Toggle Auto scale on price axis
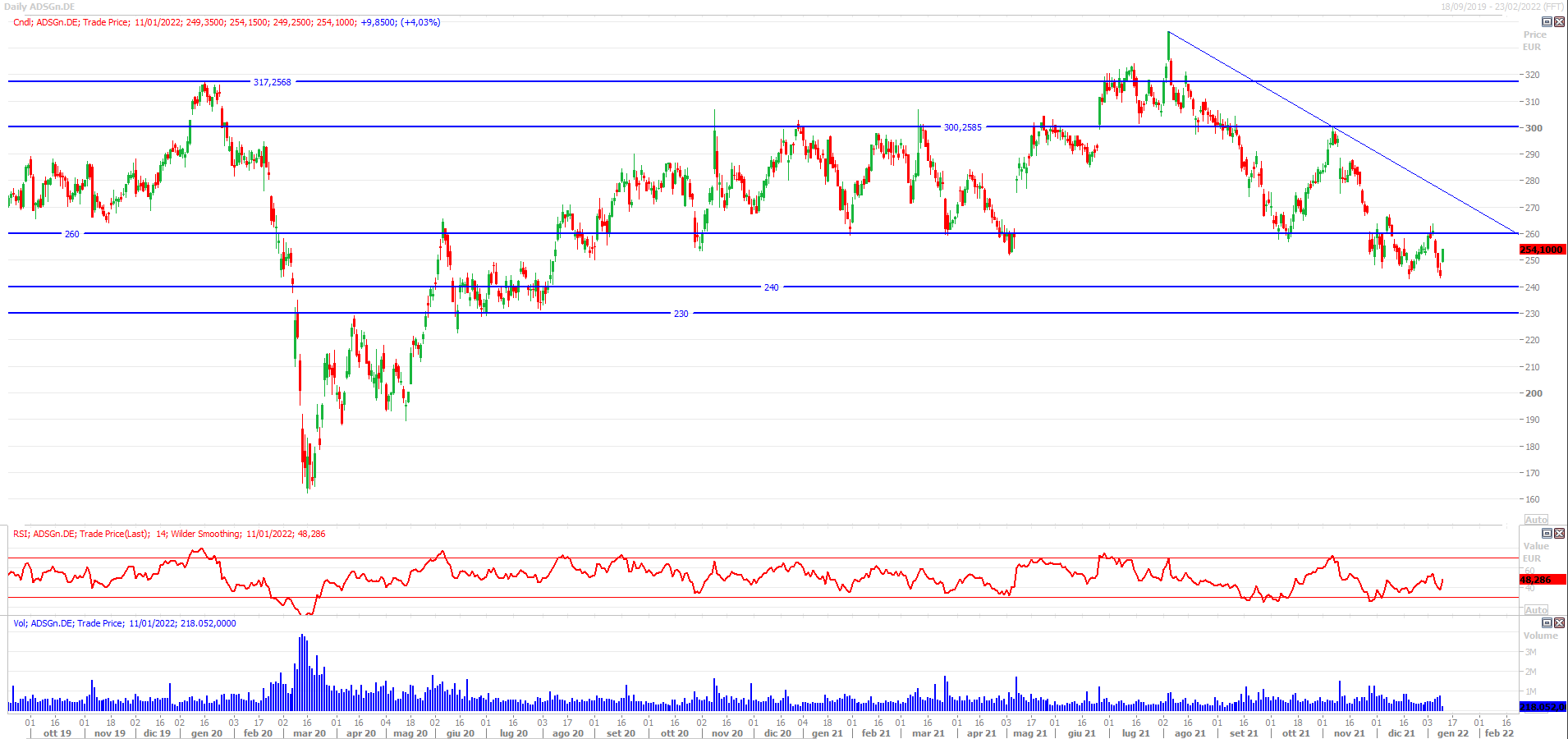Screen dimensions: 1568x739 tap(1535, 520)
